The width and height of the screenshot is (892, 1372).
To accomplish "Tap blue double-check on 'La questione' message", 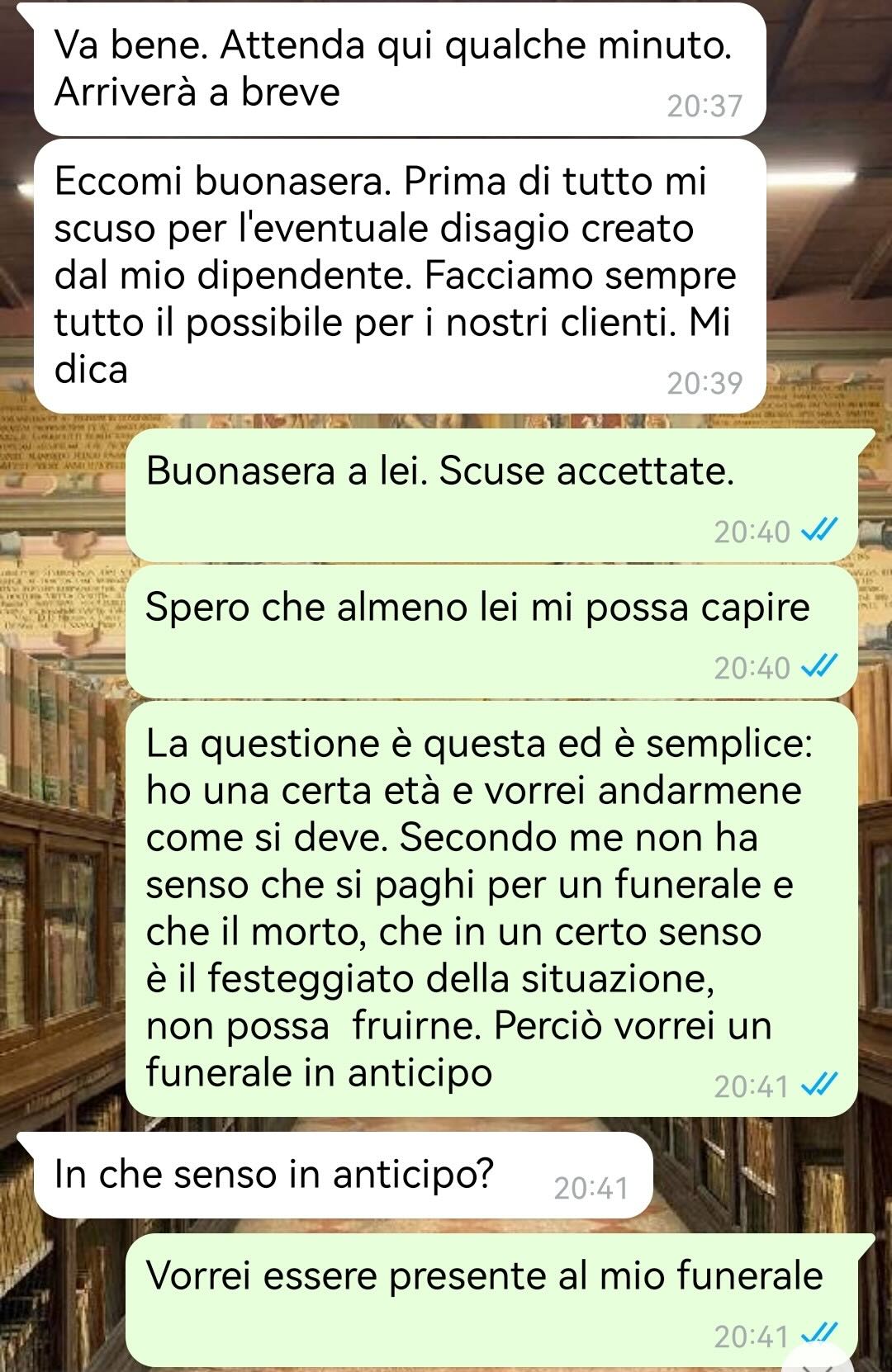I will pyautogui.click(x=821, y=1085).
